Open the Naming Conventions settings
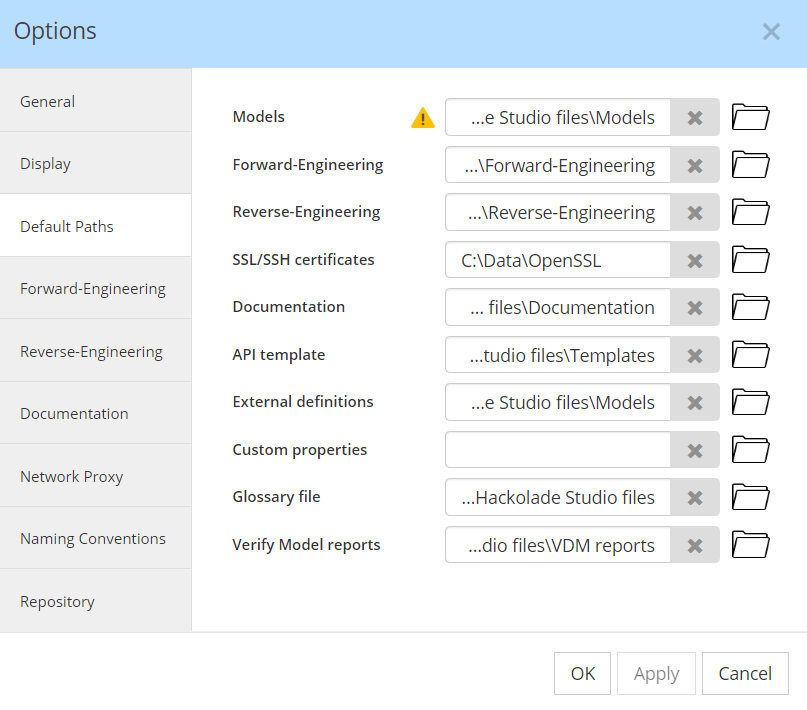The image size is (807, 710). (x=93, y=538)
